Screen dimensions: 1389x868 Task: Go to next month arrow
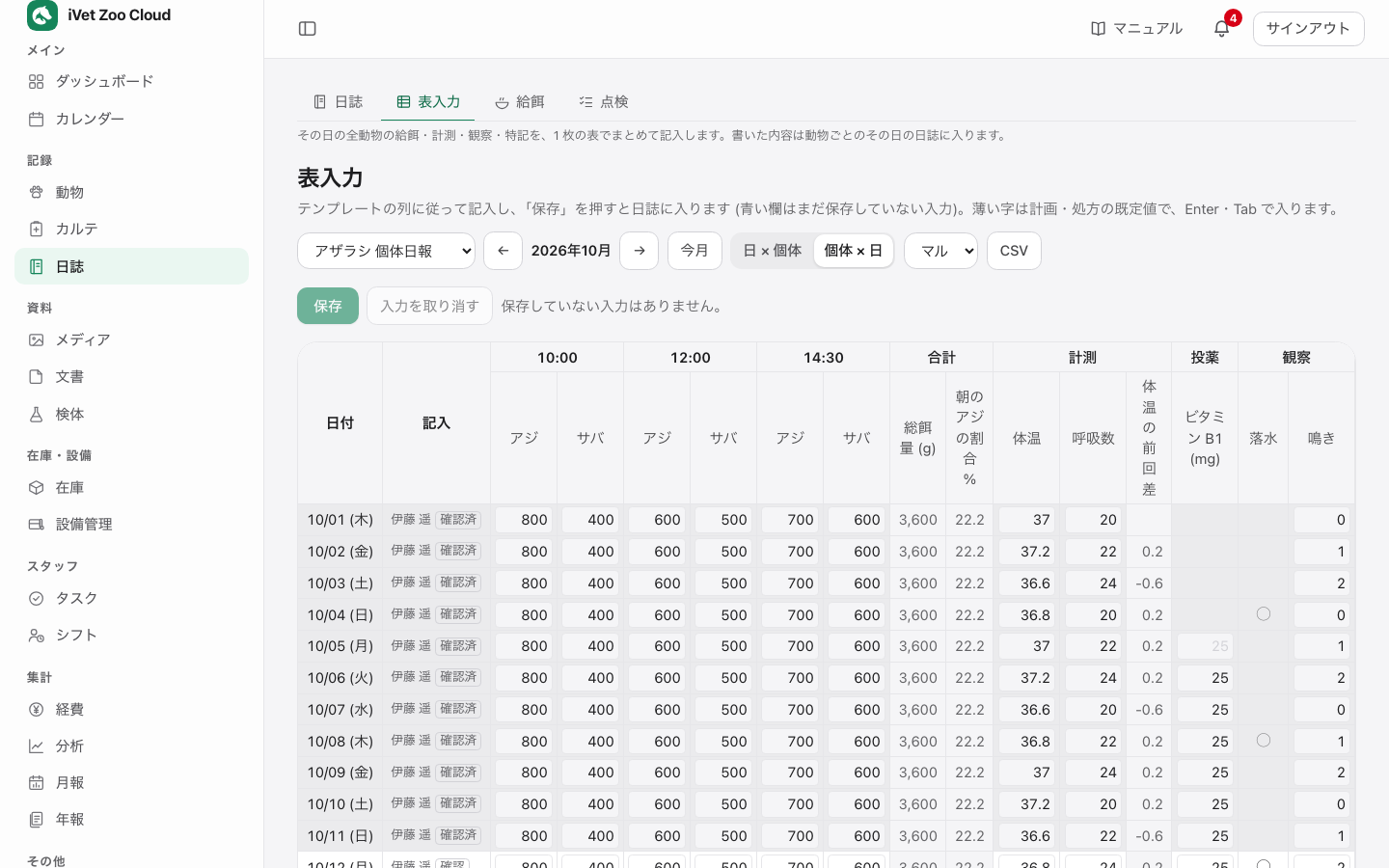(x=639, y=251)
